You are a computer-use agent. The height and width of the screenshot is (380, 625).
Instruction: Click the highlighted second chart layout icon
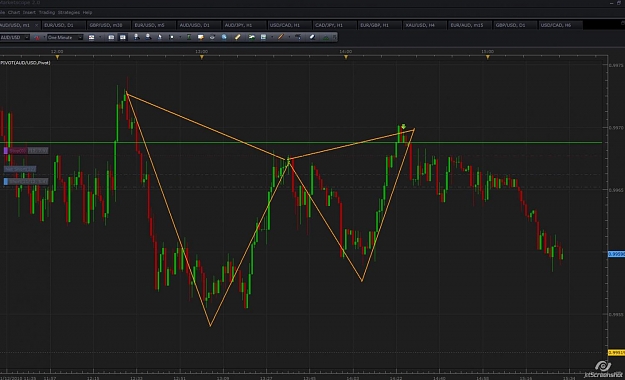123,37
